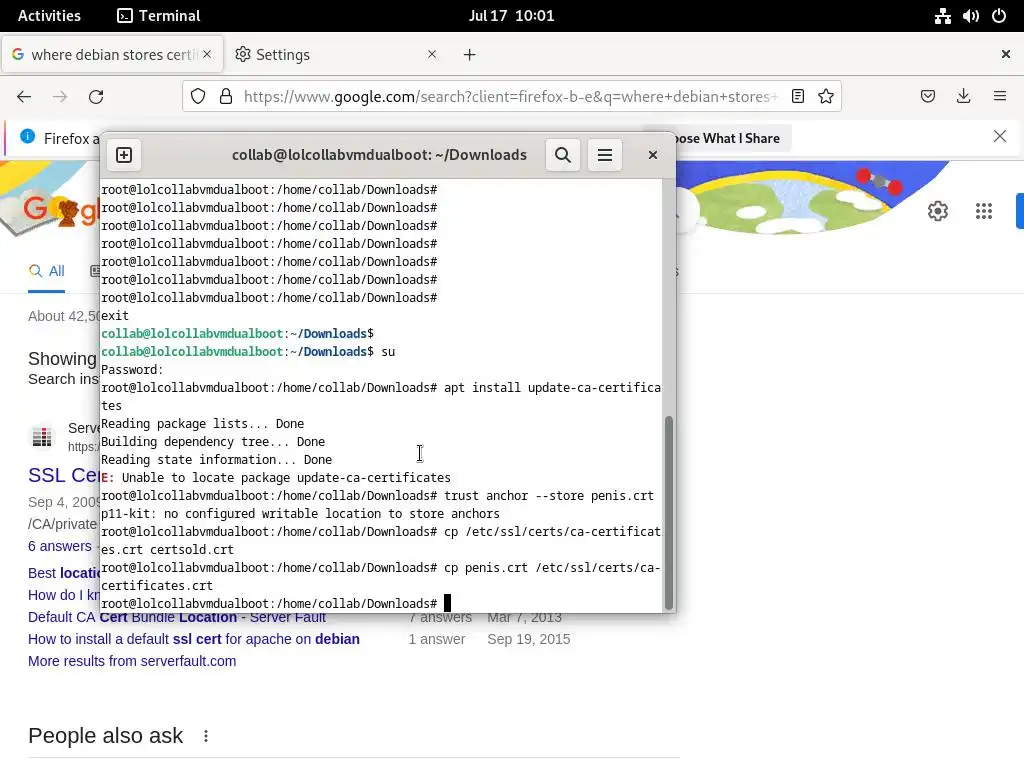
Task: Open a new Firefox tab
Action: pyautogui.click(x=470, y=55)
